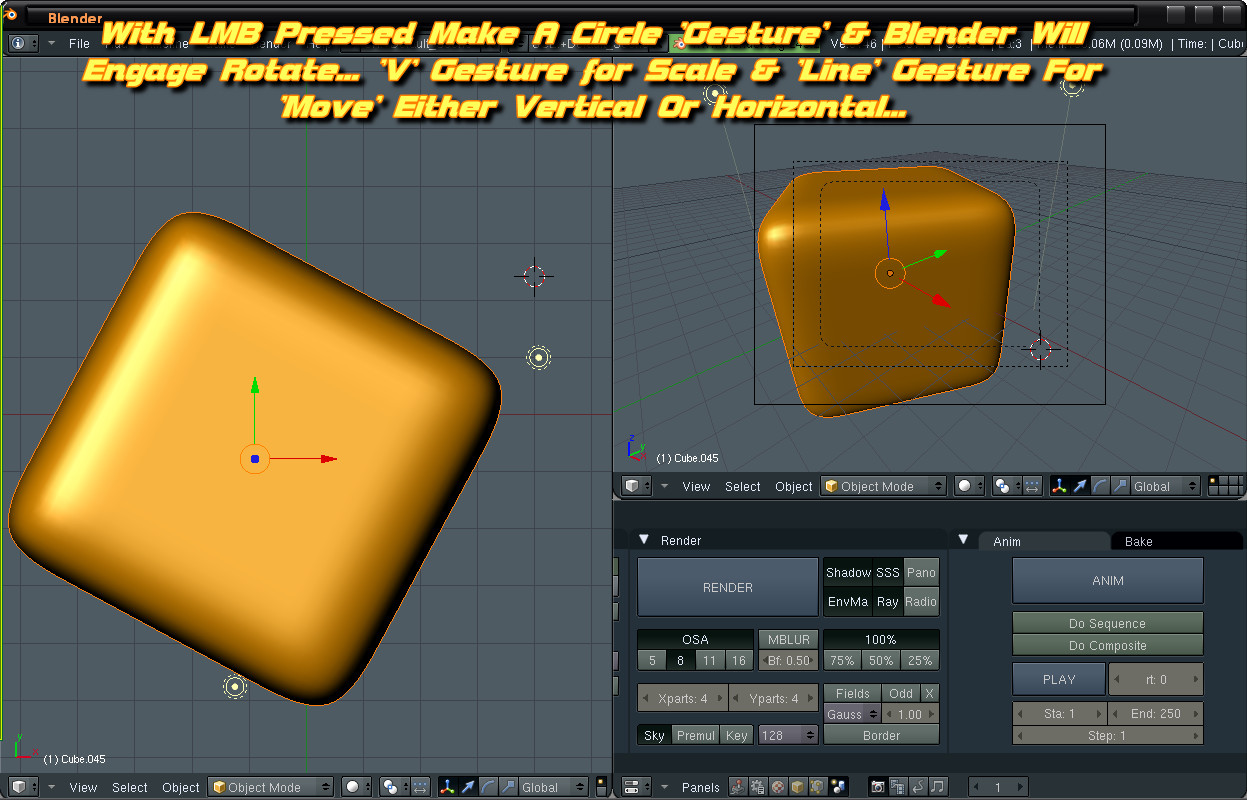Screen dimensions: 1247x800
Task: Toggle the Border render option
Action: [882, 735]
